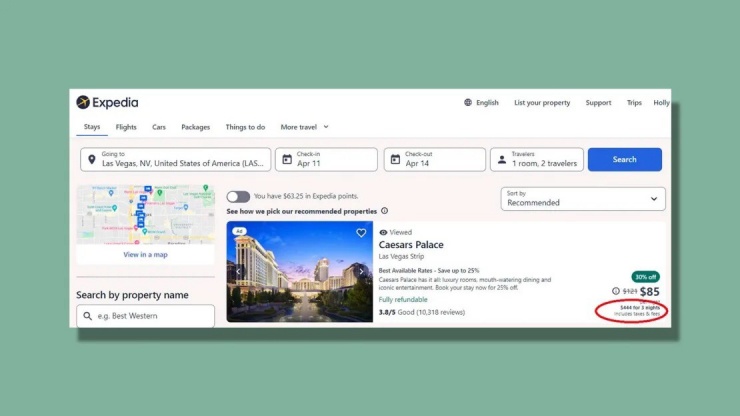
Task: Click the Expedia logo
Action: pyautogui.click(x=107, y=102)
